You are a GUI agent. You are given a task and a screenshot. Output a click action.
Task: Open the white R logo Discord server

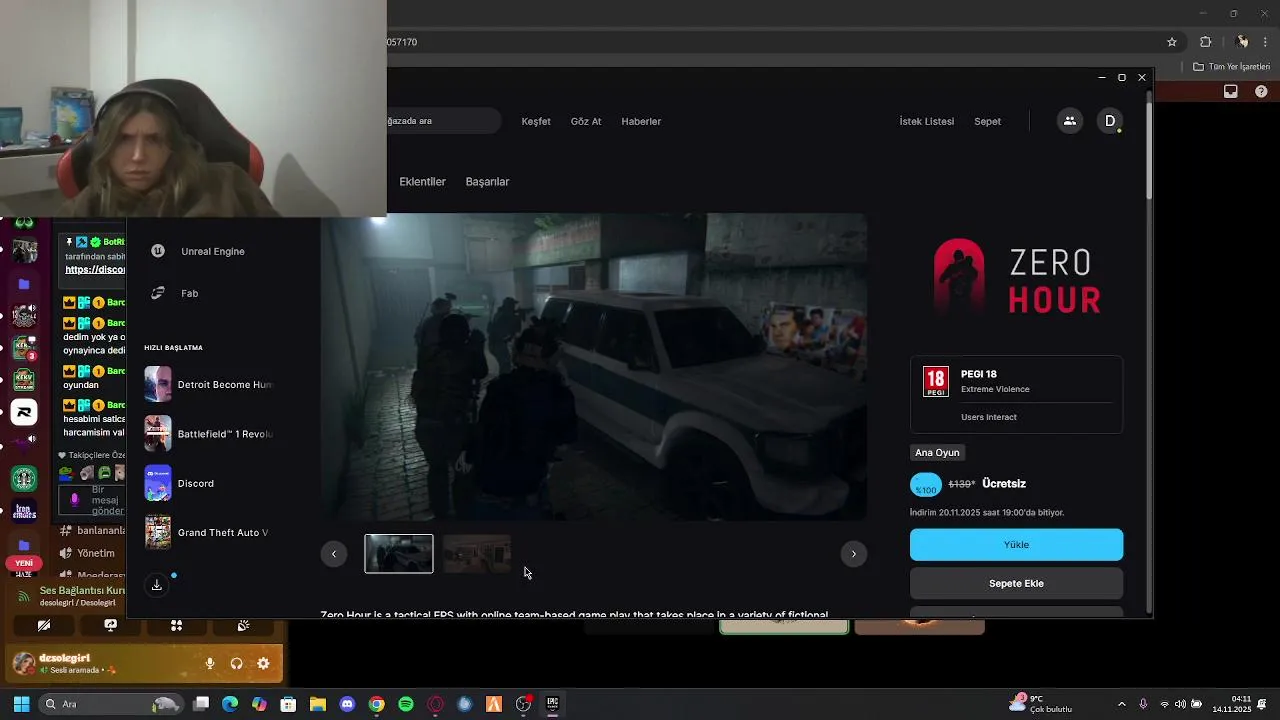pyautogui.click(x=24, y=412)
